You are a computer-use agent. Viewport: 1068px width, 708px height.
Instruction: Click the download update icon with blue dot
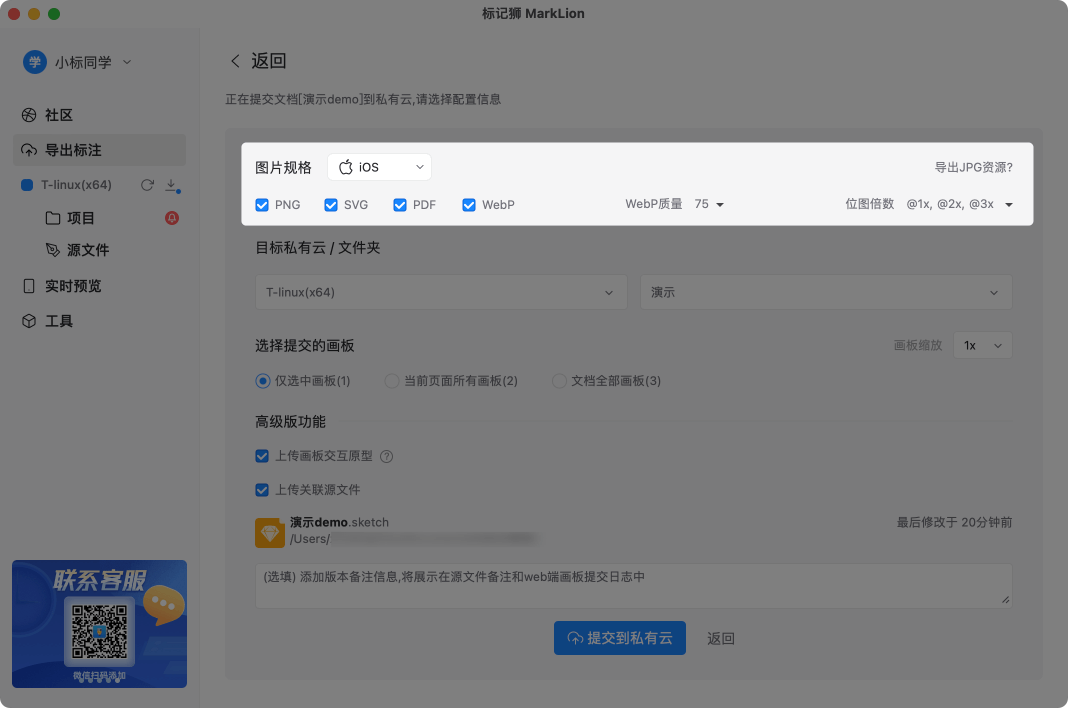pyautogui.click(x=171, y=184)
